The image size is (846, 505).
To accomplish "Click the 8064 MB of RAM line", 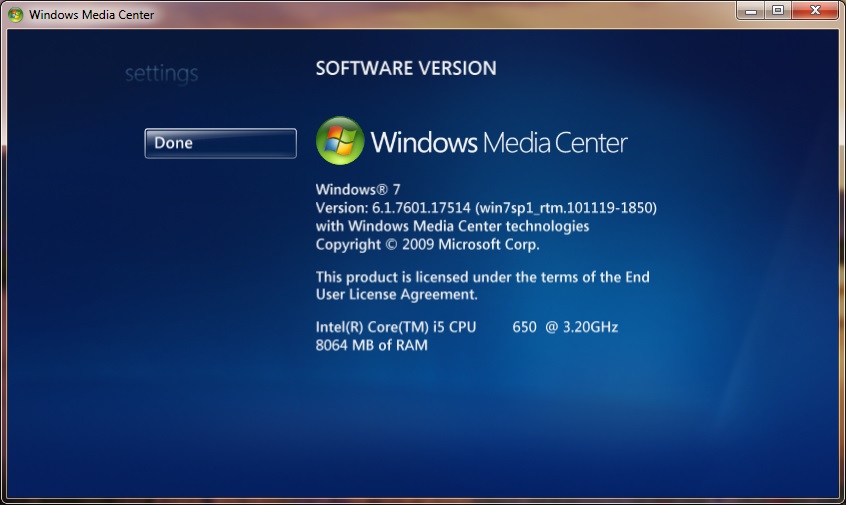I will coord(371,345).
